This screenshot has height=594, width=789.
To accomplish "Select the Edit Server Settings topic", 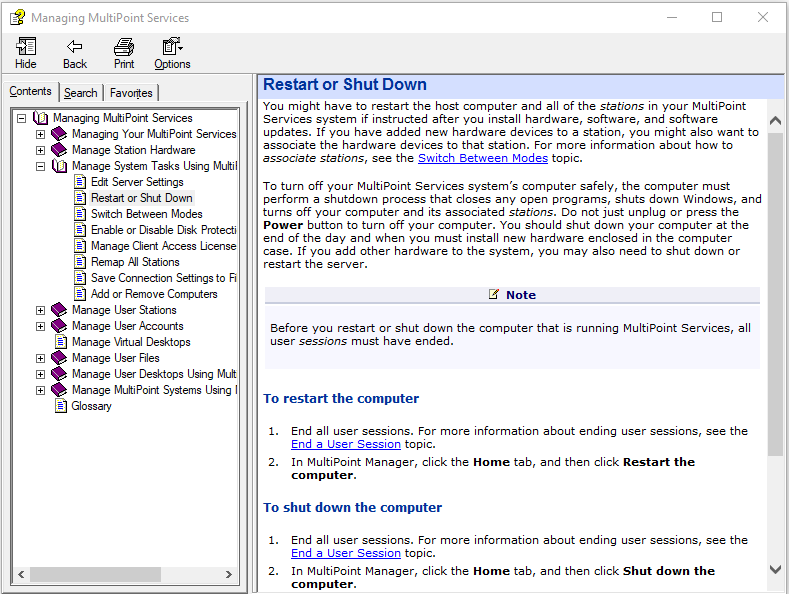I will tap(137, 182).
